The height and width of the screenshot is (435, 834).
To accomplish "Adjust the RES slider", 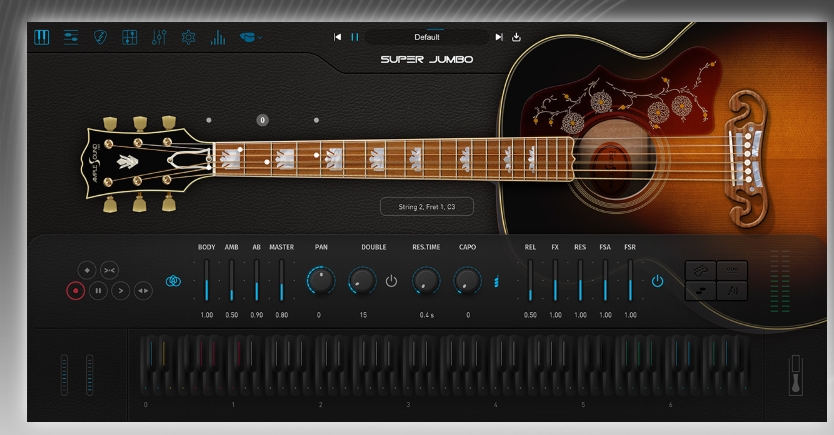I will pos(580,281).
